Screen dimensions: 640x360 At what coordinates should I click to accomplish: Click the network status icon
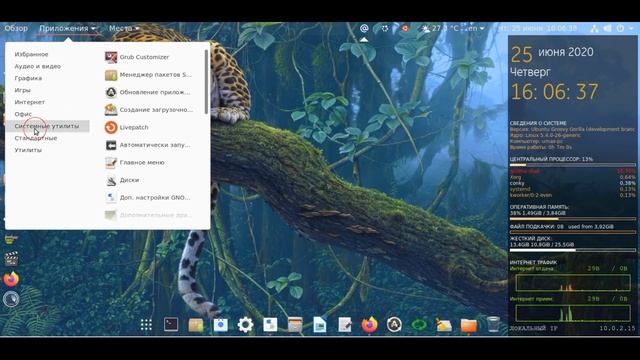point(594,28)
